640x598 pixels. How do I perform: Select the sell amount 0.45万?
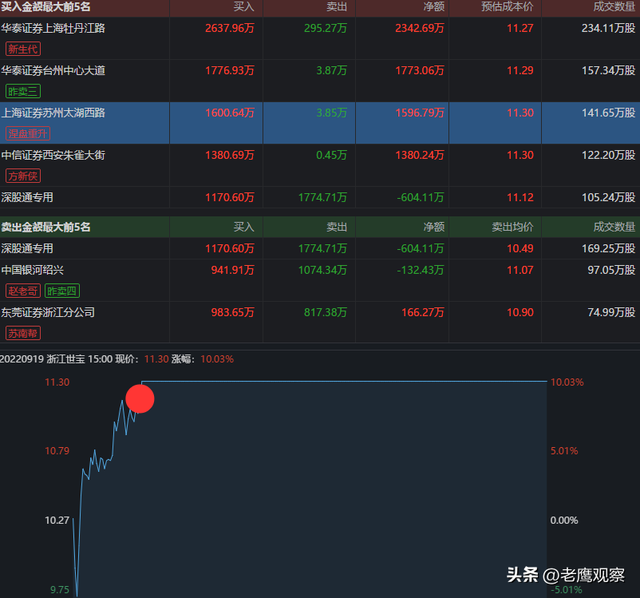(x=331, y=155)
